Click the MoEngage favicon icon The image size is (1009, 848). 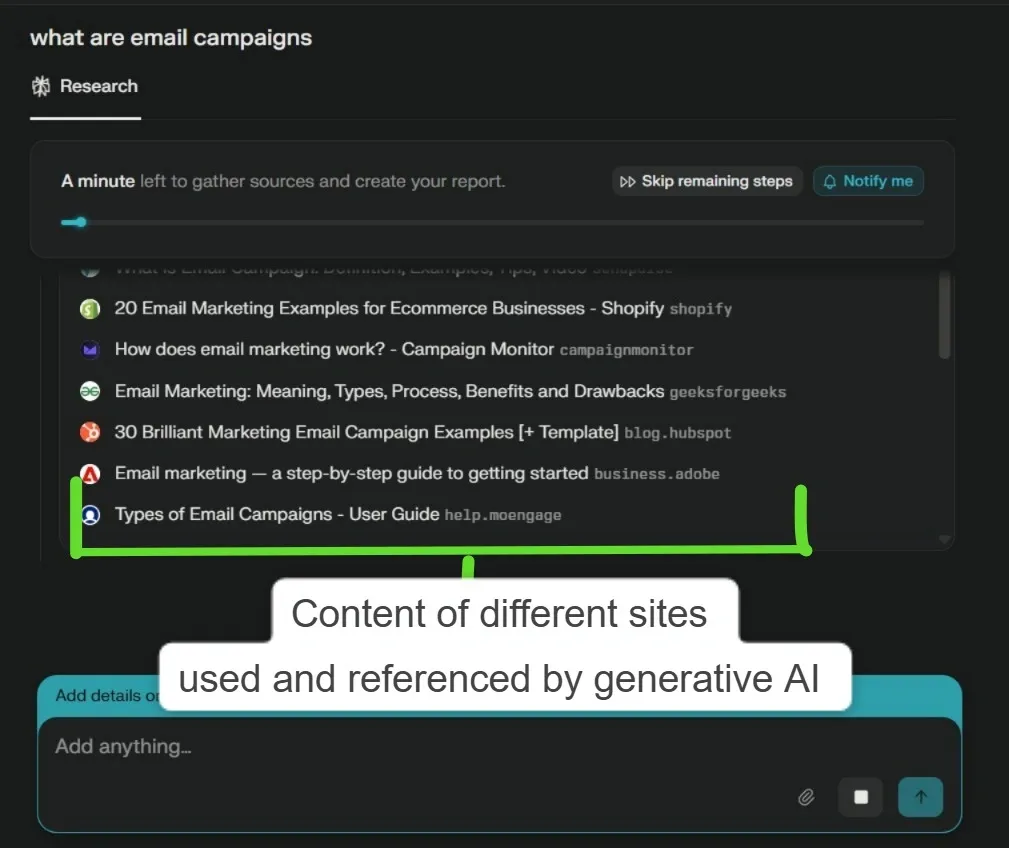point(90,515)
